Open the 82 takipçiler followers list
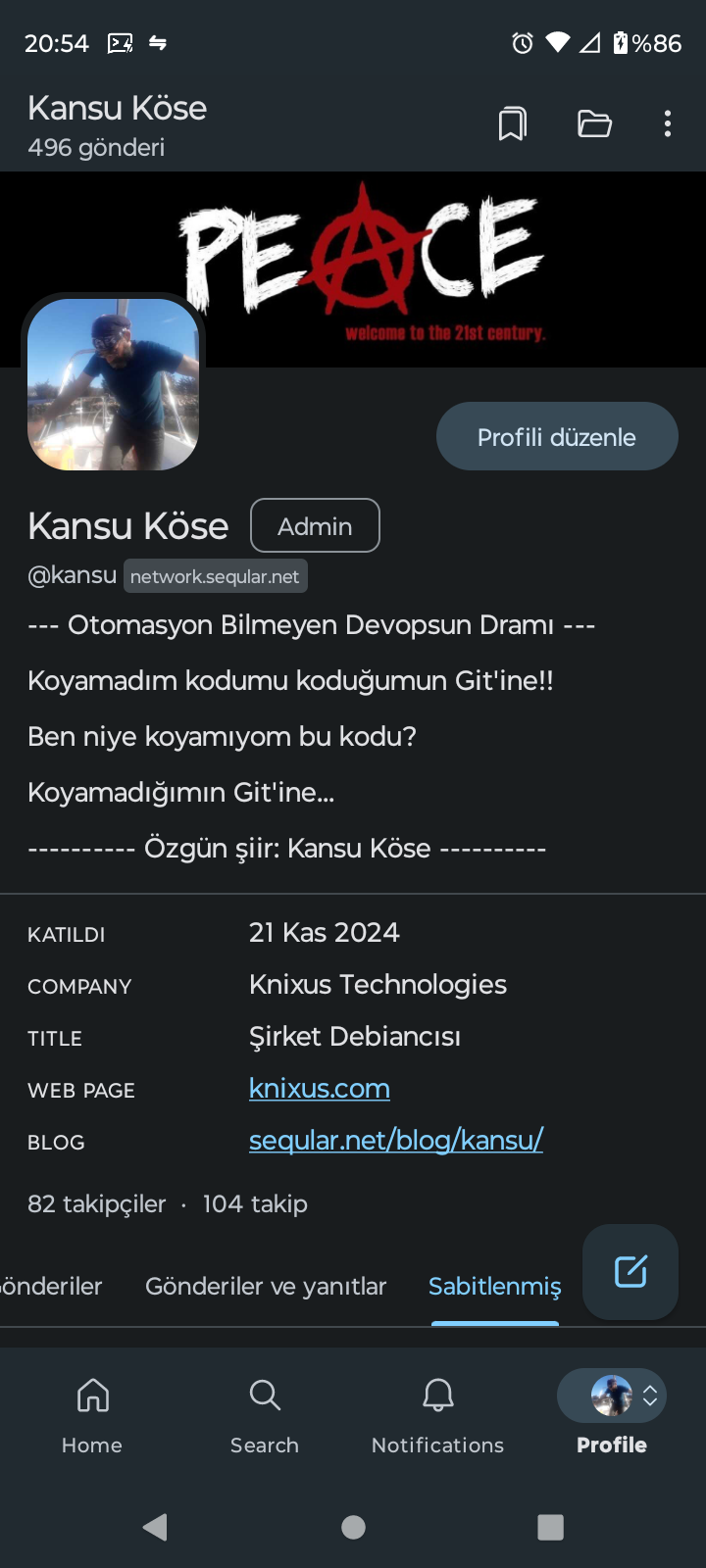The width and height of the screenshot is (706, 1568). tap(96, 1204)
